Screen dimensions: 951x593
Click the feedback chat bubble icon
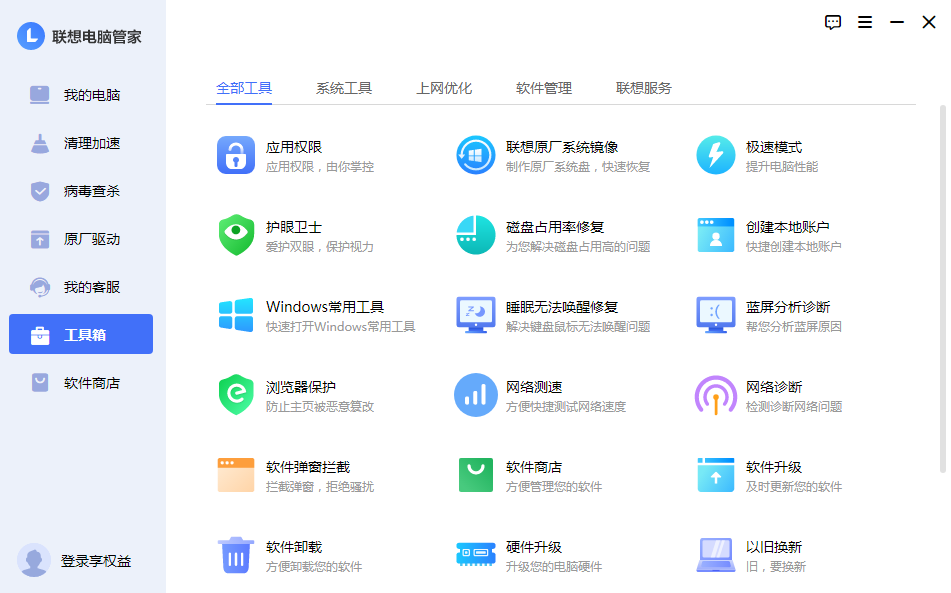pyautogui.click(x=833, y=22)
